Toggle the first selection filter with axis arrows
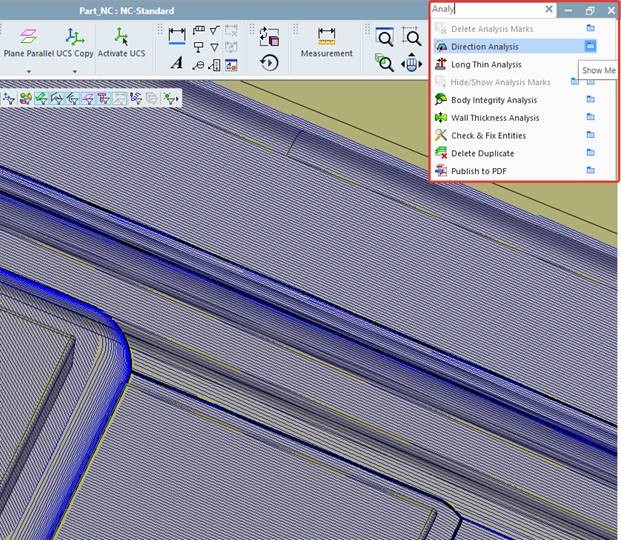The width and height of the screenshot is (621, 540). (9, 98)
